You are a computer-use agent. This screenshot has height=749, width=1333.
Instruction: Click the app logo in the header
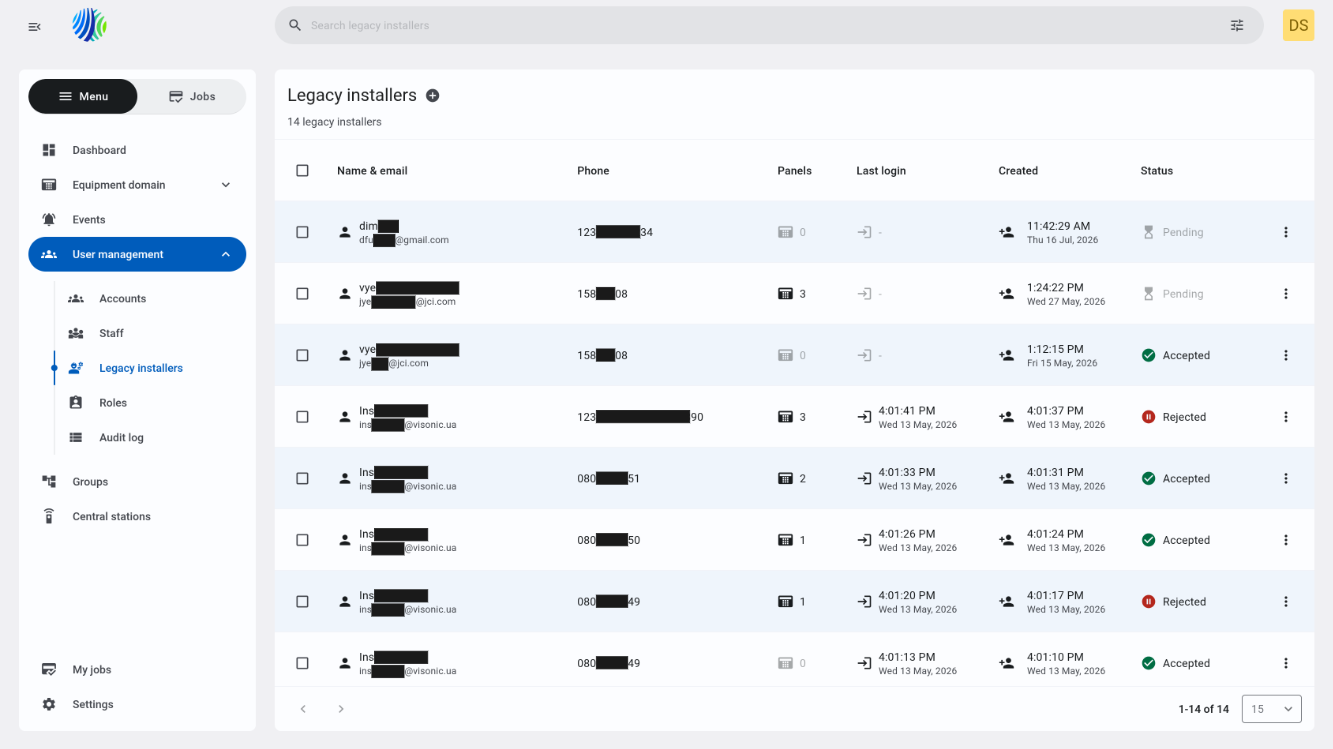pyautogui.click(x=90, y=25)
